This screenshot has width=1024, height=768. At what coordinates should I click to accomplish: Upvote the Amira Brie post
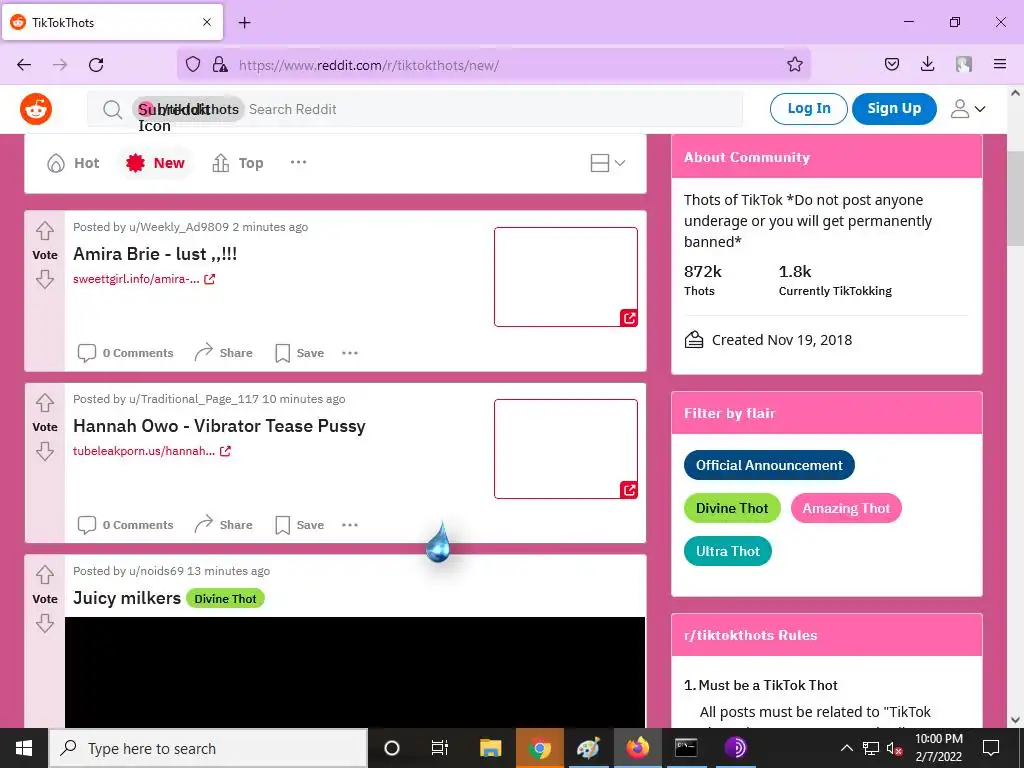click(44, 231)
